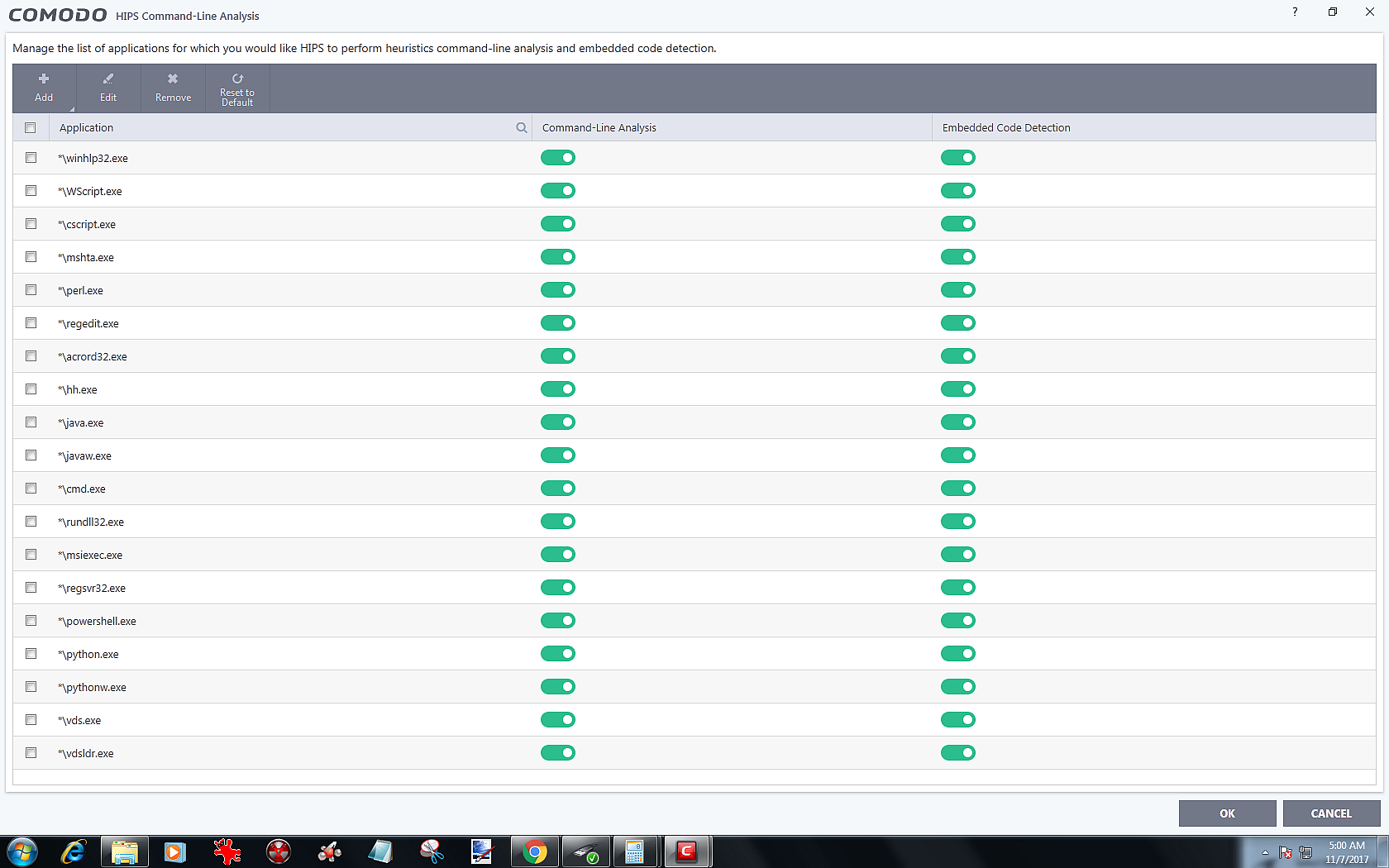Click the Show Desktop strip beside the clock
Screen dimensions: 1389x868
click(1383, 852)
